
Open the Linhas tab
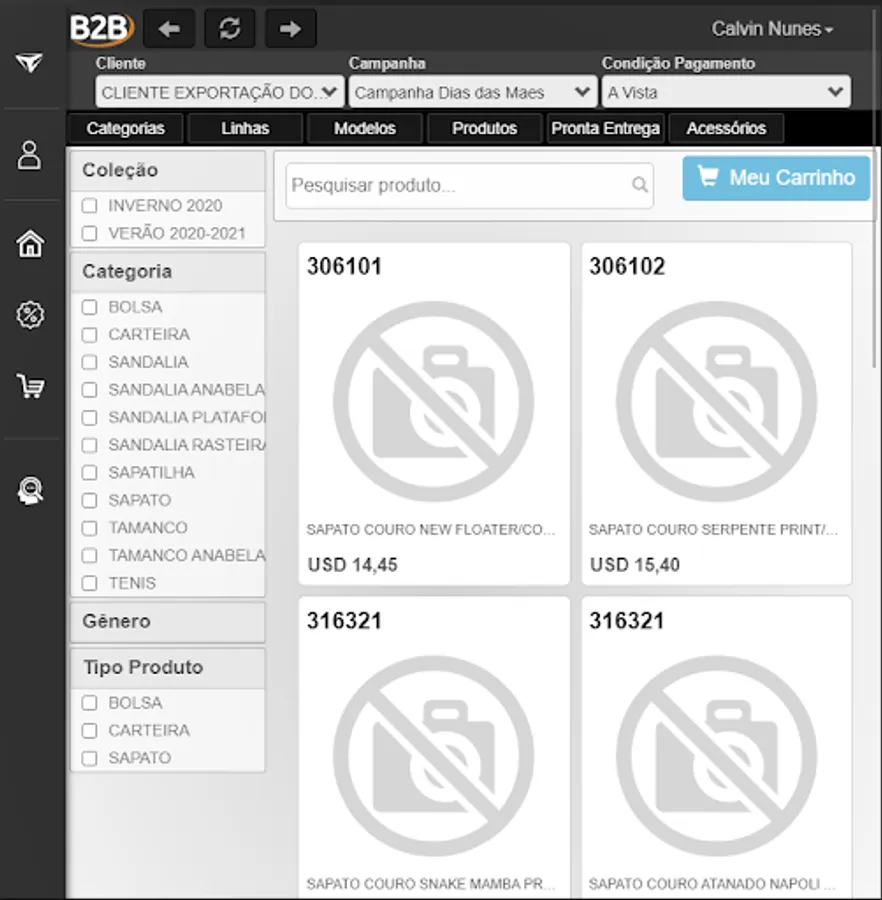(x=245, y=128)
